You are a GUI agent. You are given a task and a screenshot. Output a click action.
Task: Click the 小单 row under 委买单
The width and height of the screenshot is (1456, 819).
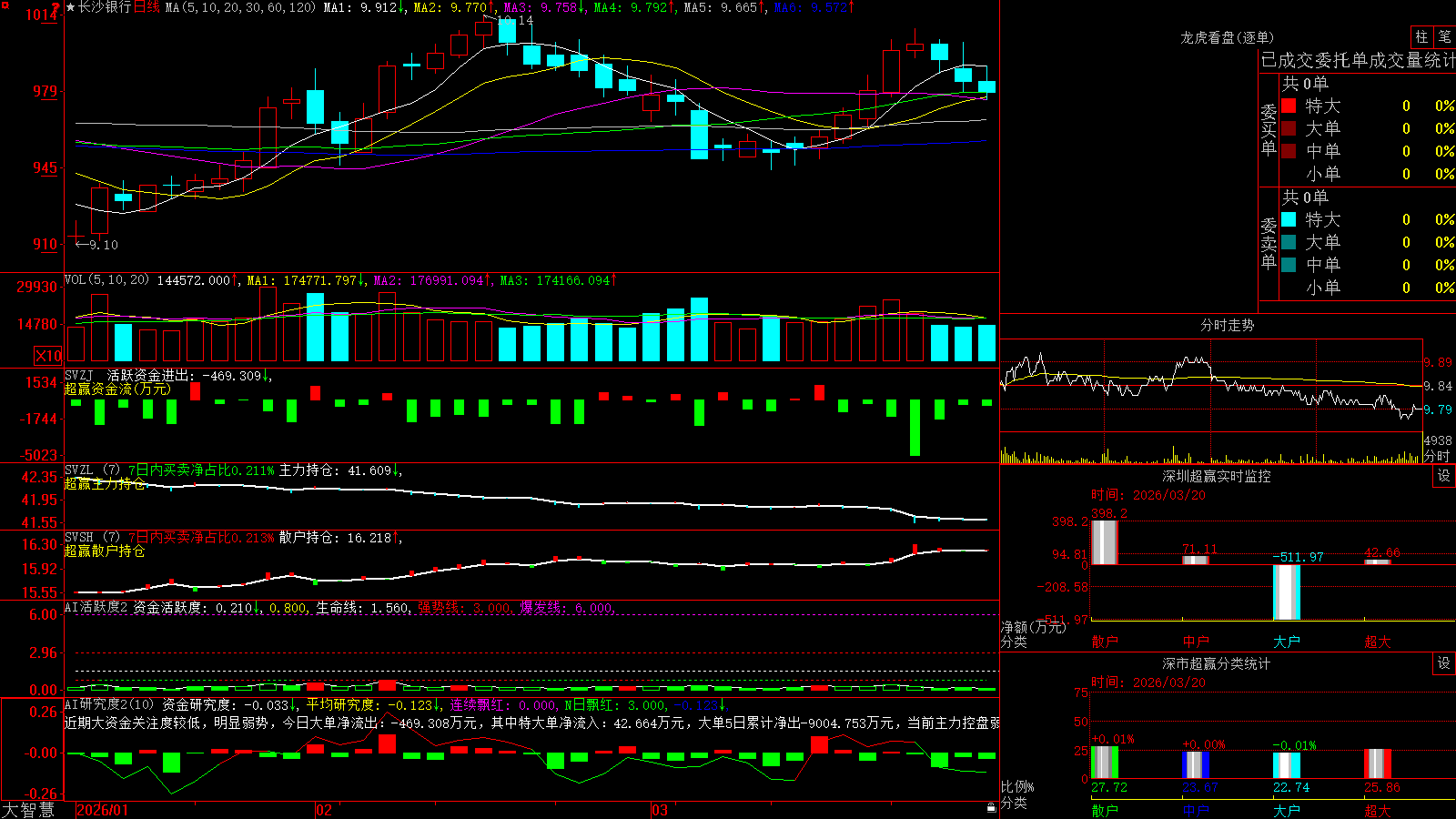point(1368,174)
